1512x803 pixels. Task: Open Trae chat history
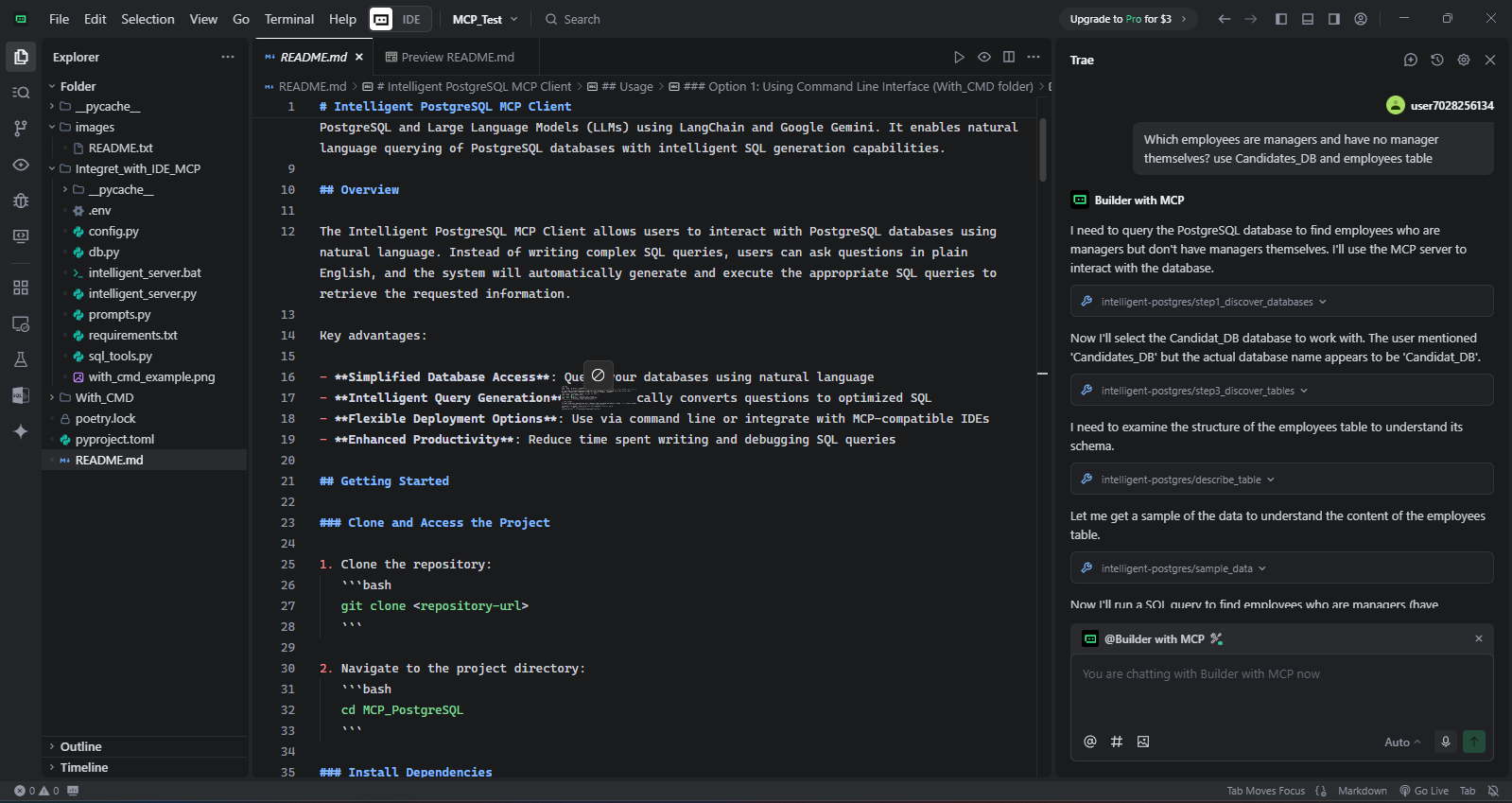point(1437,60)
